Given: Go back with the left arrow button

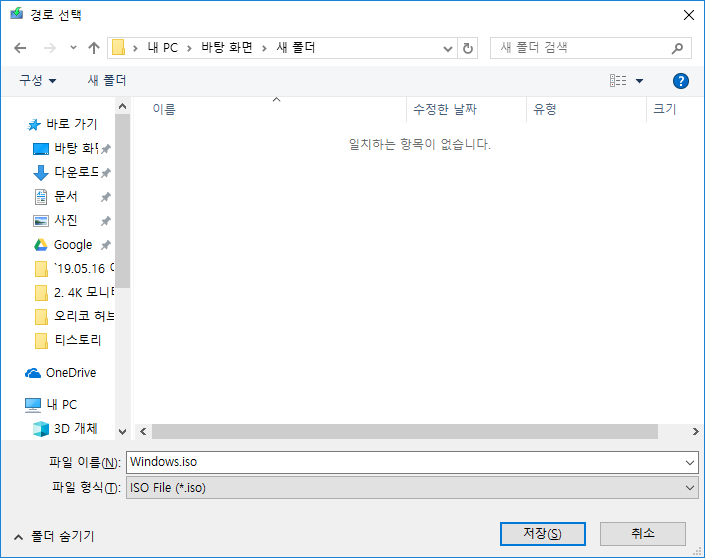Looking at the screenshot, I should pyautogui.click(x=20, y=48).
